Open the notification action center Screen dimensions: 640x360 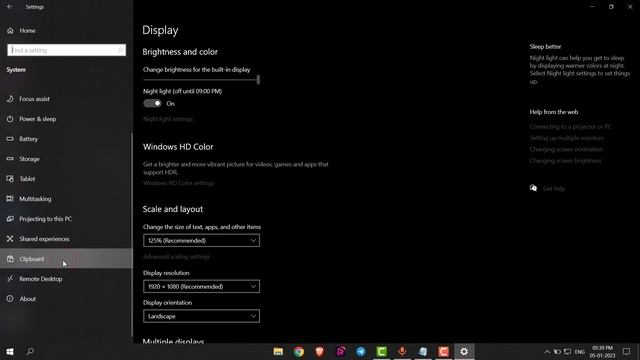pyautogui.click(x=627, y=351)
